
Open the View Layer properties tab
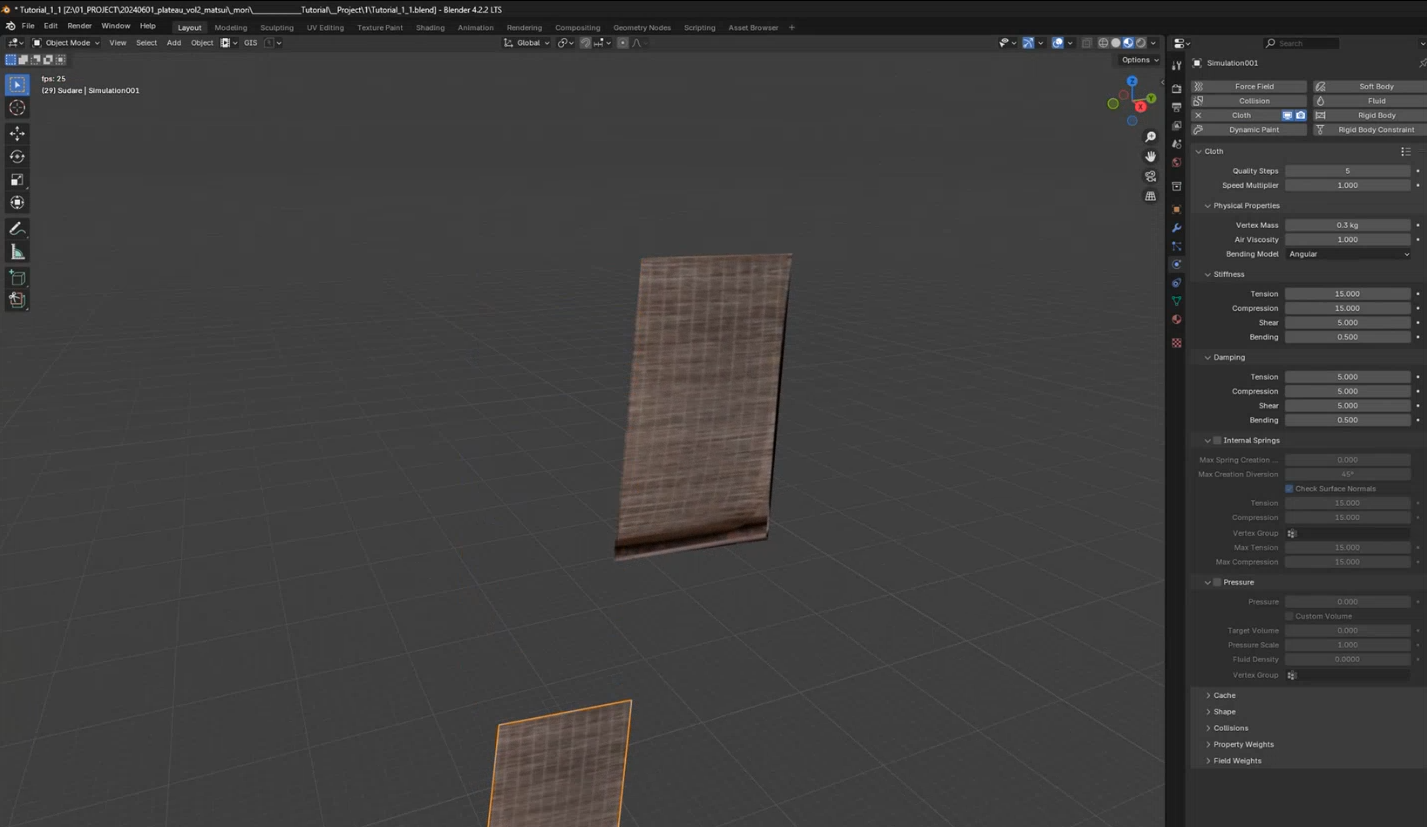[1176, 125]
